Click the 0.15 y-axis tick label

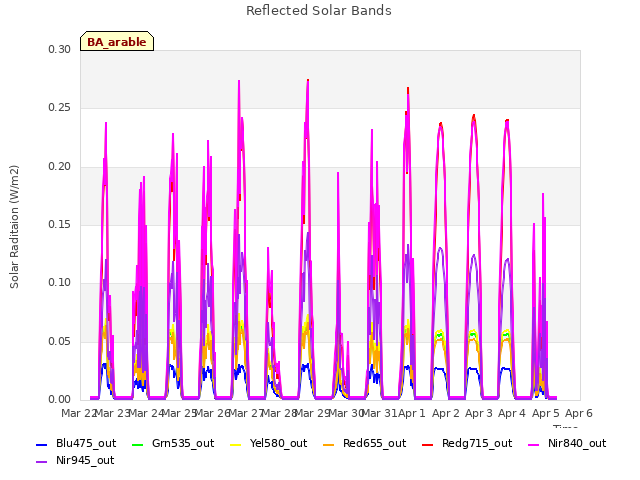tap(60, 224)
